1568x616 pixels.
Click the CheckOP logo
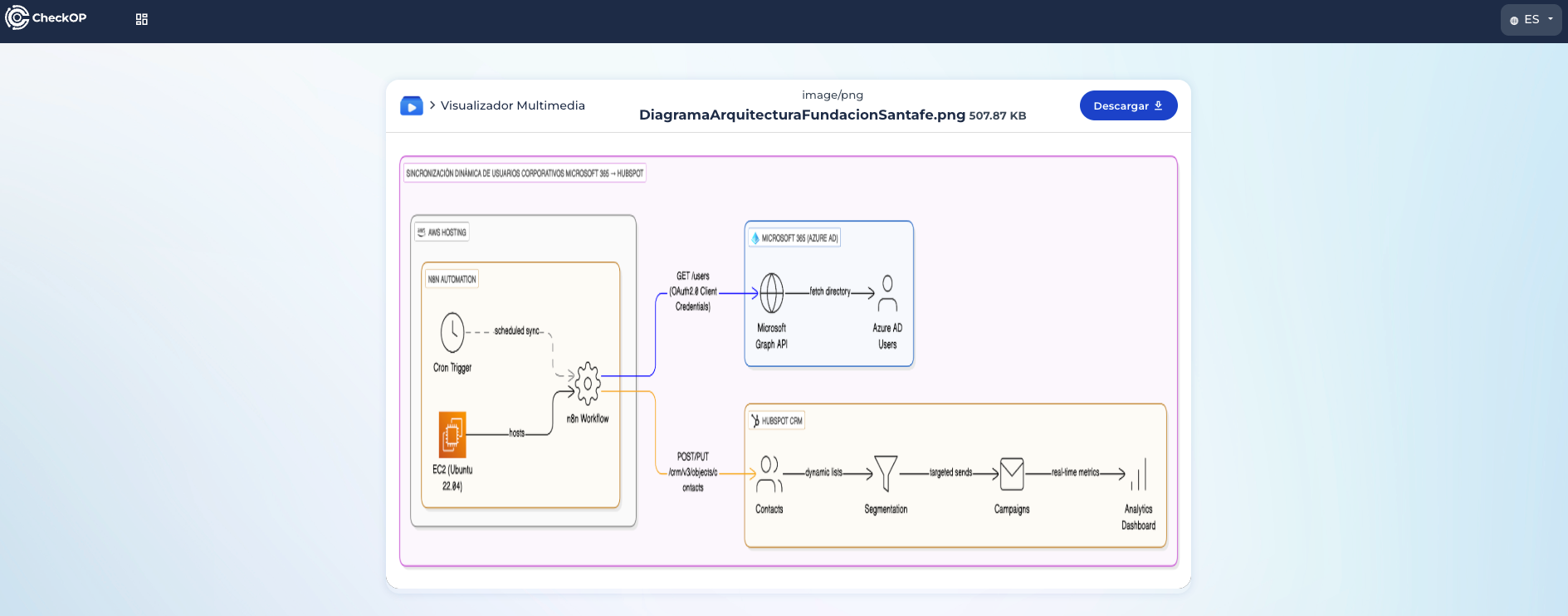[x=46, y=17]
